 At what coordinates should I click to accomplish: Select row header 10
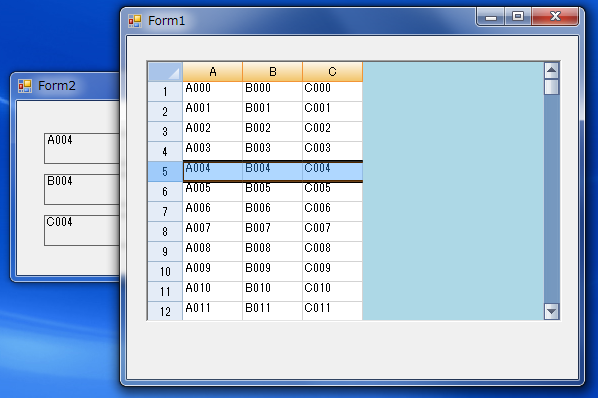(x=165, y=271)
